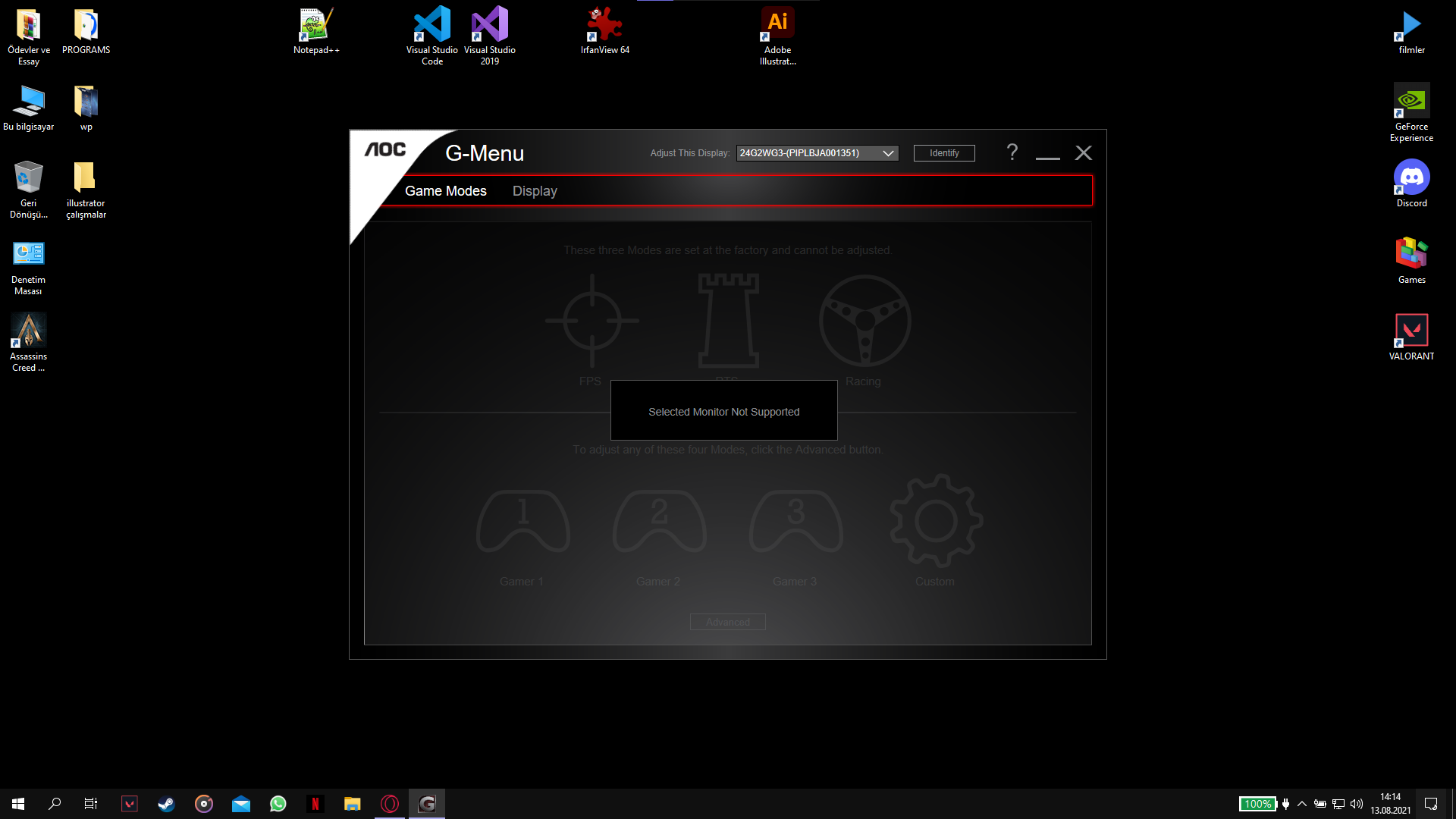Click the Steam taskbar icon
Image resolution: width=1456 pixels, height=819 pixels.
pyautogui.click(x=166, y=804)
